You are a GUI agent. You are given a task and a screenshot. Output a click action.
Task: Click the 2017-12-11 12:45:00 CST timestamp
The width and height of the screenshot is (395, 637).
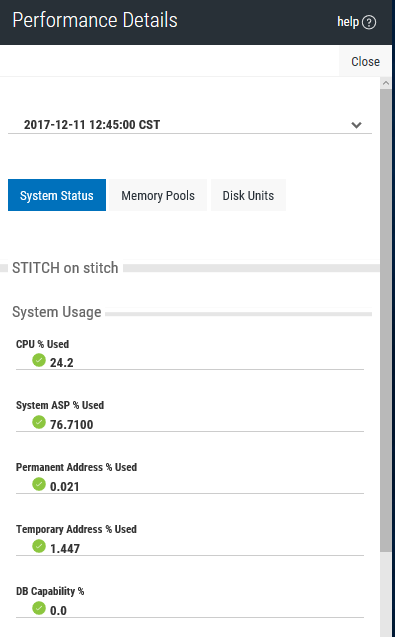coord(92,125)
